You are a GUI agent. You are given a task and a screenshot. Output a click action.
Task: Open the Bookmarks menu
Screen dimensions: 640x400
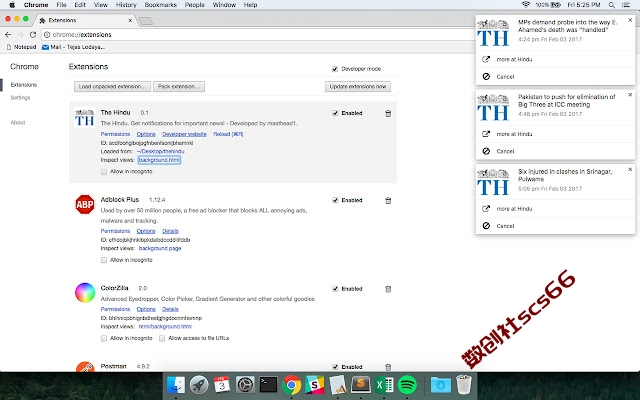tap(161, 5)
